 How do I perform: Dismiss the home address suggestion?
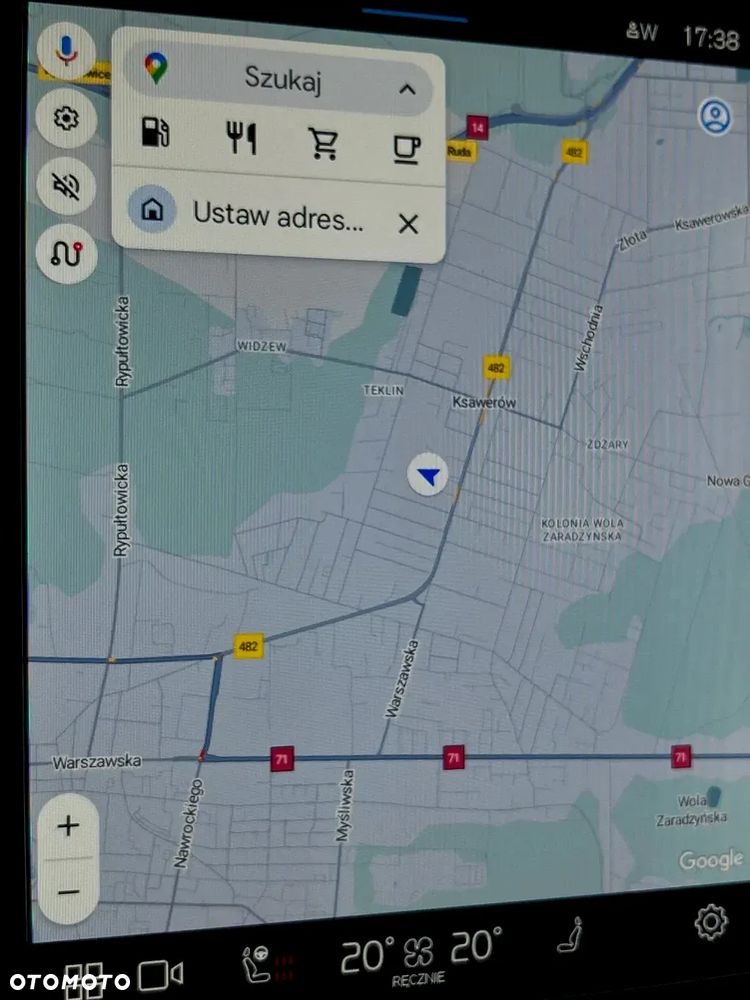[408, 224]
